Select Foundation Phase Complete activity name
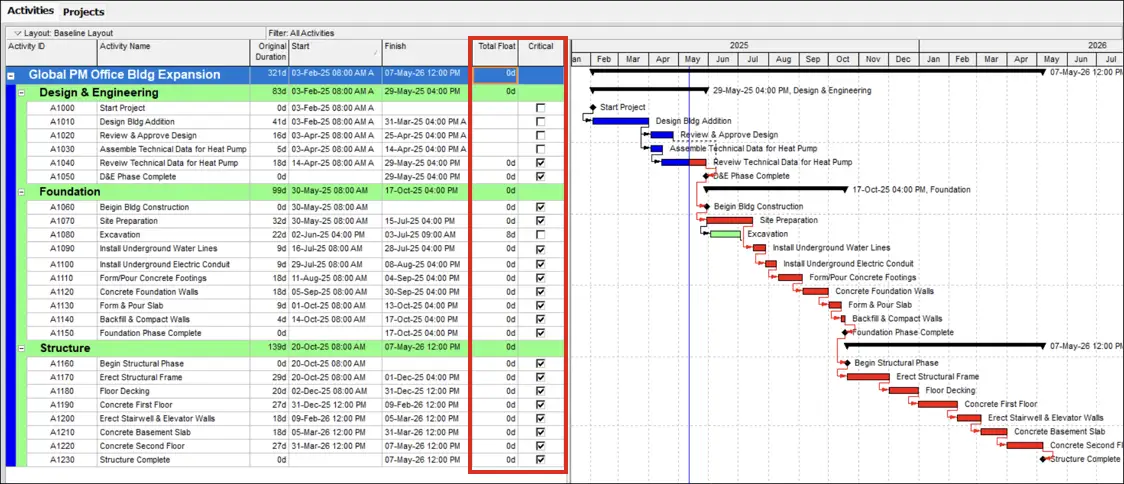Viewport: 1124px width, 484px height. pyautogui.click(x=151, y=333)
